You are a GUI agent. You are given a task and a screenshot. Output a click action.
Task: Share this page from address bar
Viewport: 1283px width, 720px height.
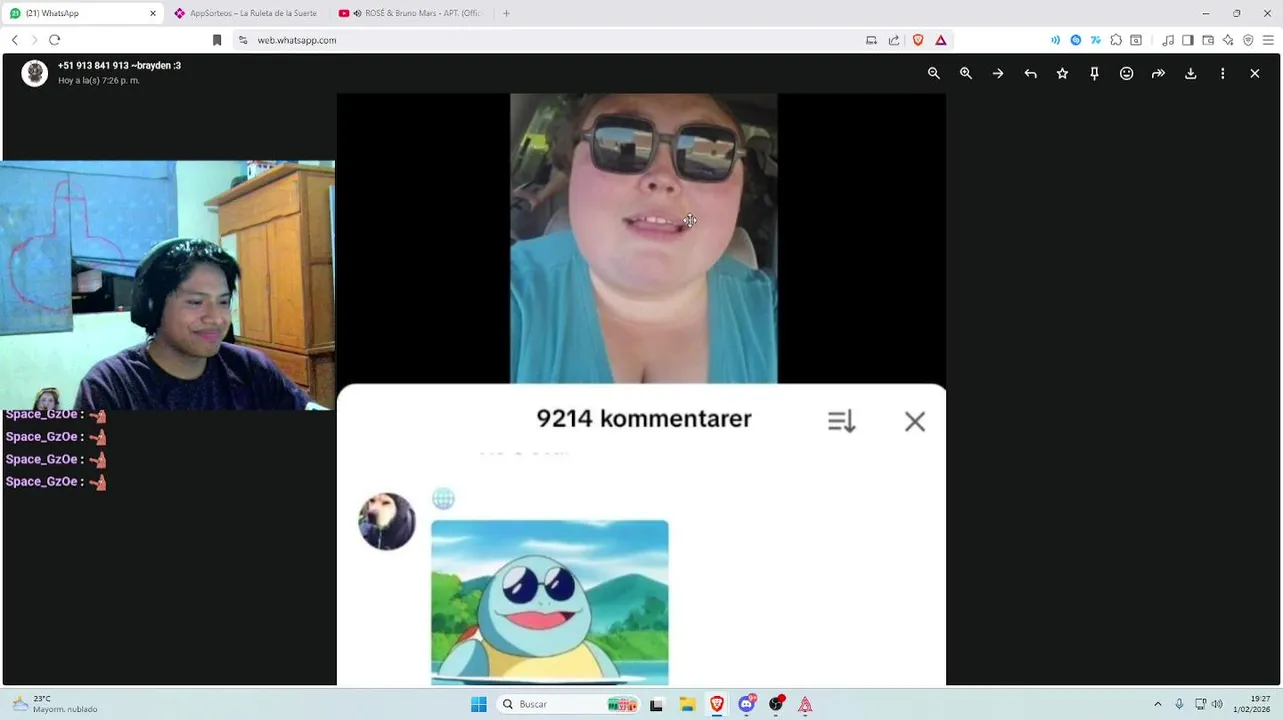tap(894, 40)
